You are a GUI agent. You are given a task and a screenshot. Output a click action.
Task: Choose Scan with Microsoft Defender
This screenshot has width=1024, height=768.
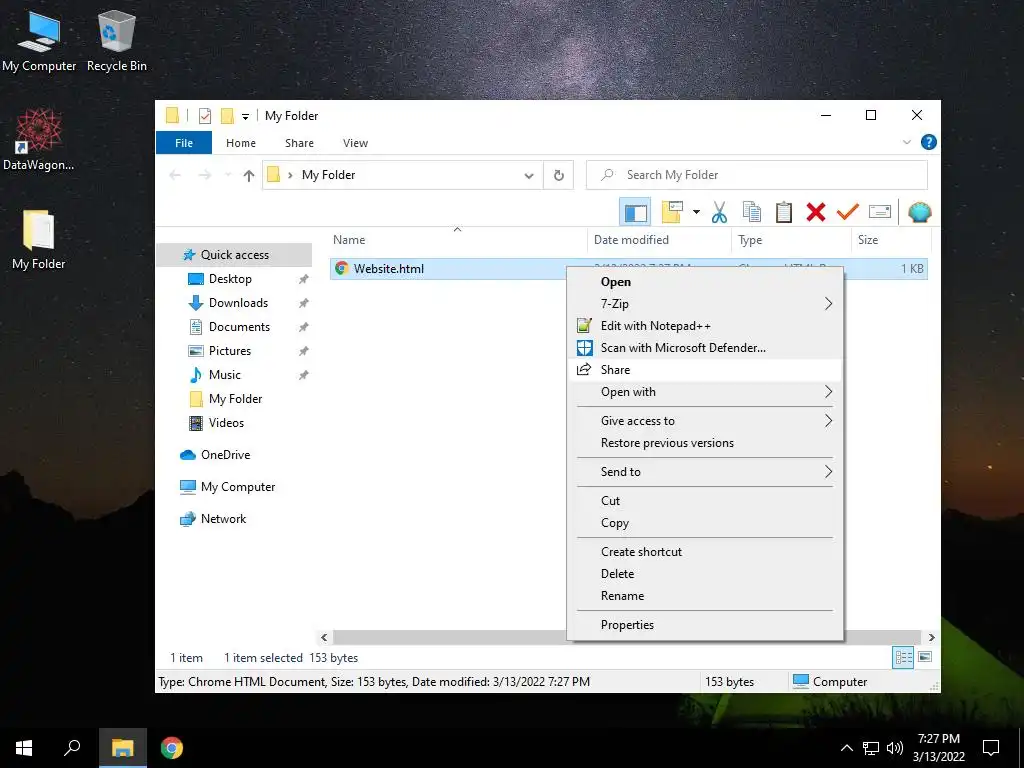(x=705, y=347)
